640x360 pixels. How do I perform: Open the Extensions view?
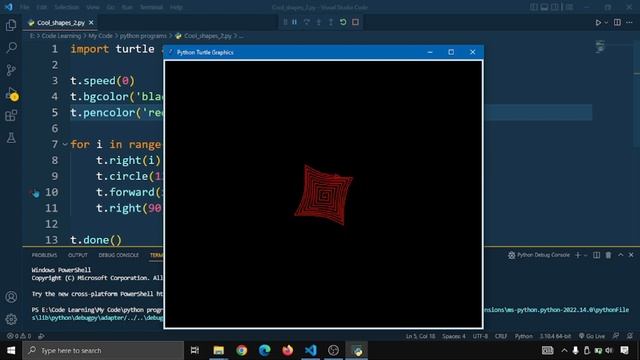pyautogui.click(x=11, y=116)
